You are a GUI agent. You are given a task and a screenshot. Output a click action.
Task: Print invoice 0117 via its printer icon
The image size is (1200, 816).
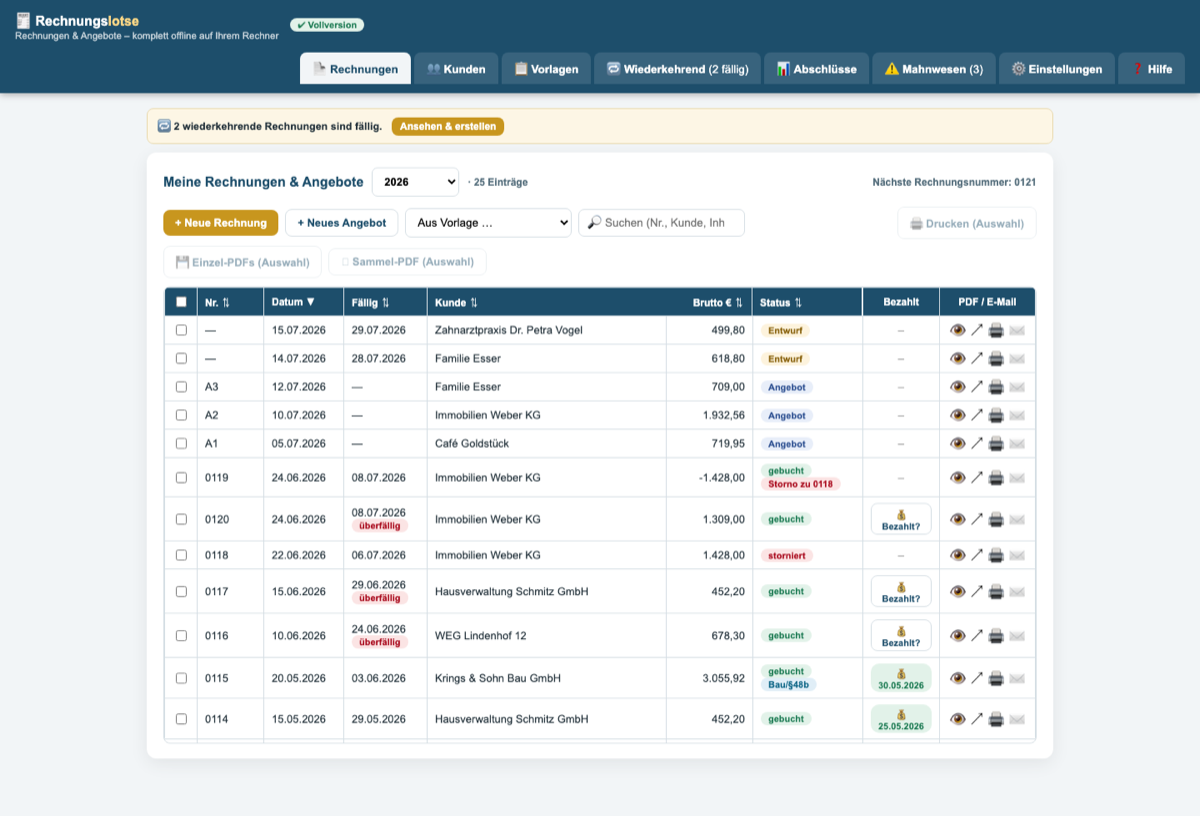pos(996,591)
